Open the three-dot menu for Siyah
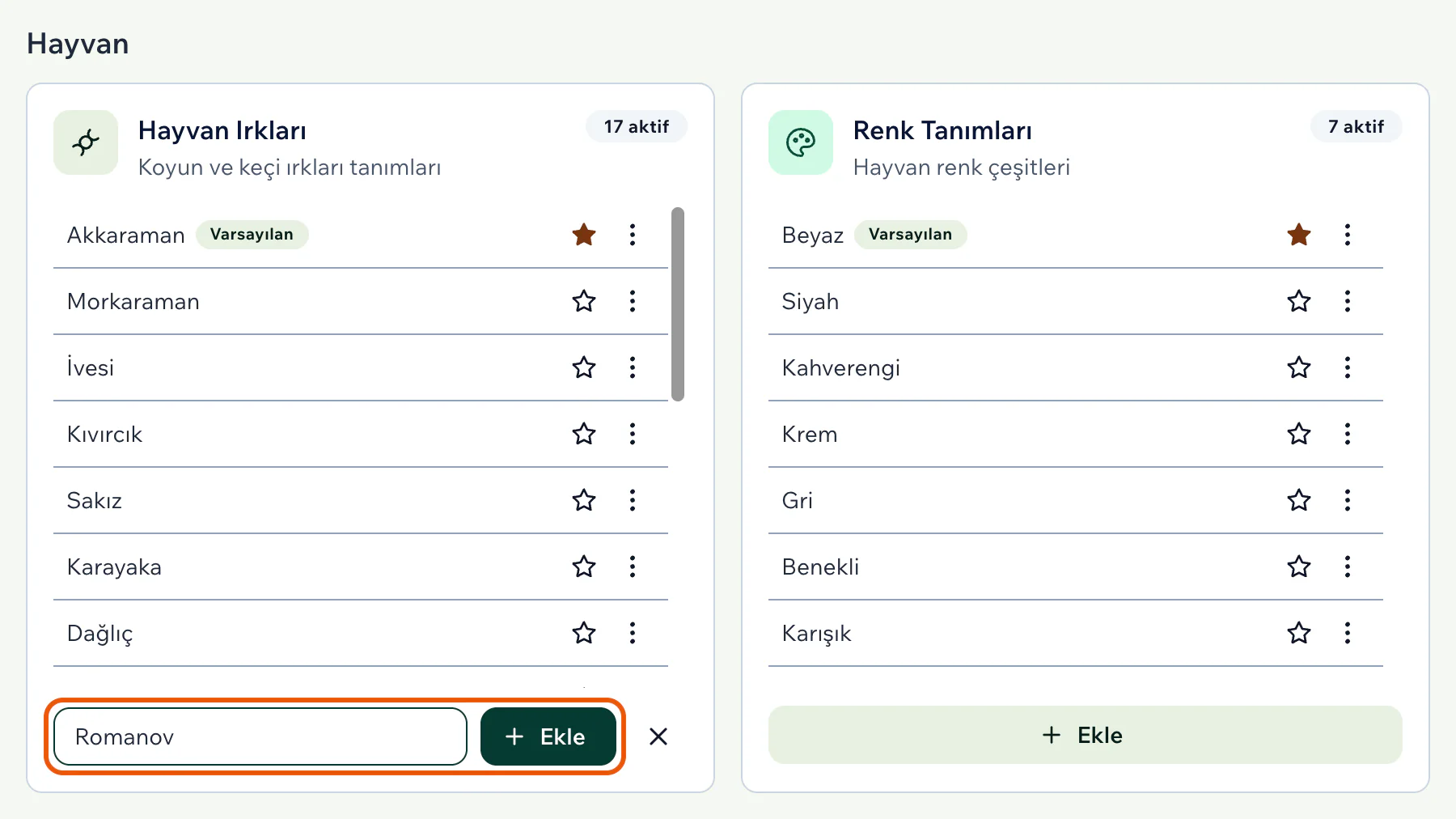The width and height of the screenshot is (1456, 819). (1348, 301)
